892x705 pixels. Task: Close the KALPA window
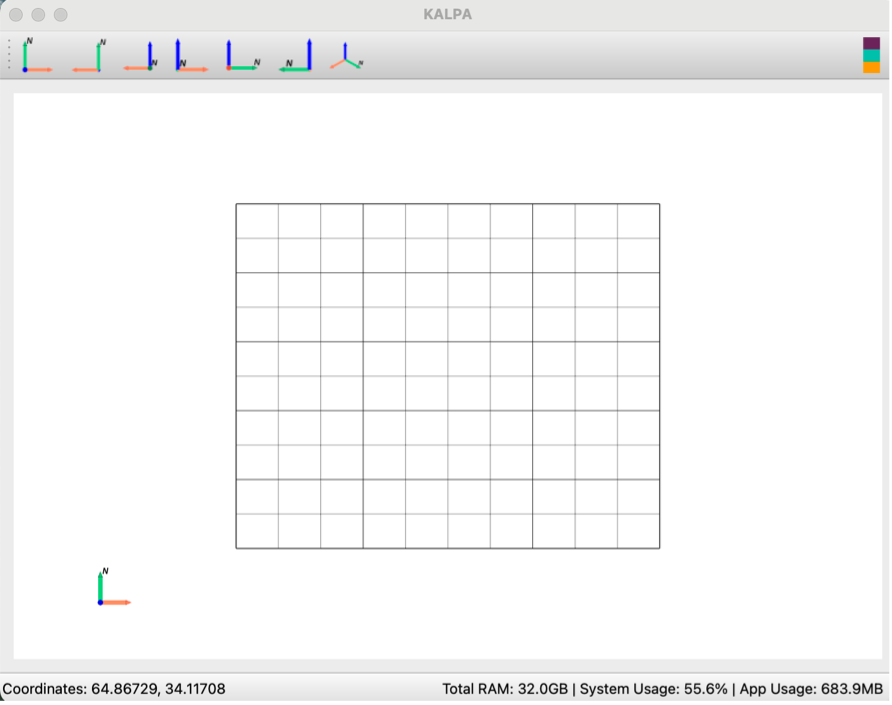coord(16,15)
